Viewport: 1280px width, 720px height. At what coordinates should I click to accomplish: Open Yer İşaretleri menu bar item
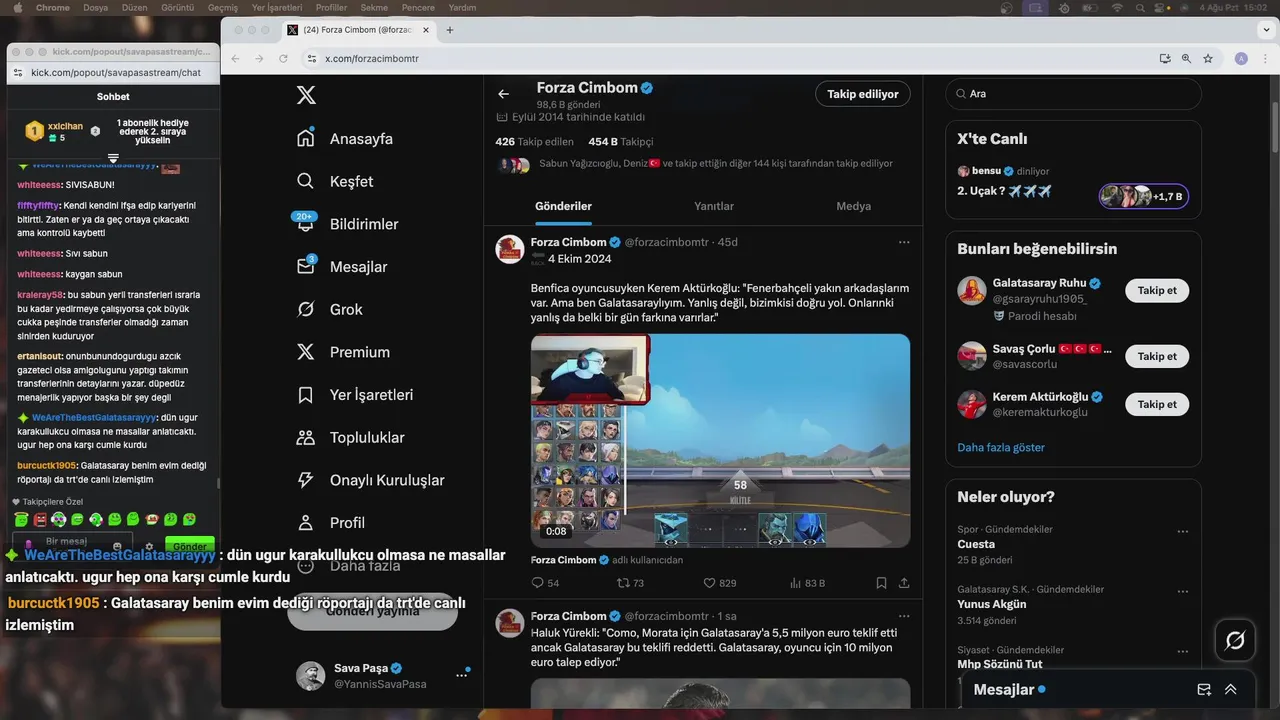coord(277,7)
